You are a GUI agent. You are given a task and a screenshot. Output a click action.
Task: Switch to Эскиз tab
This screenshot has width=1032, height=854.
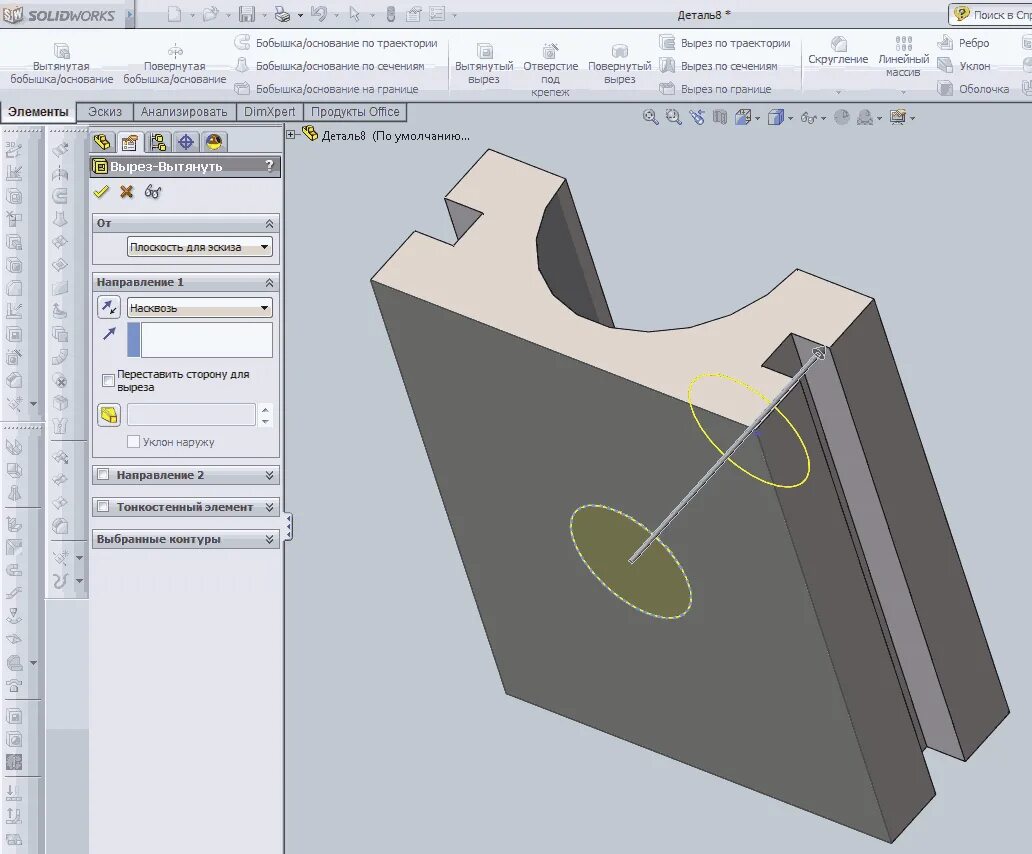[105, 112]
